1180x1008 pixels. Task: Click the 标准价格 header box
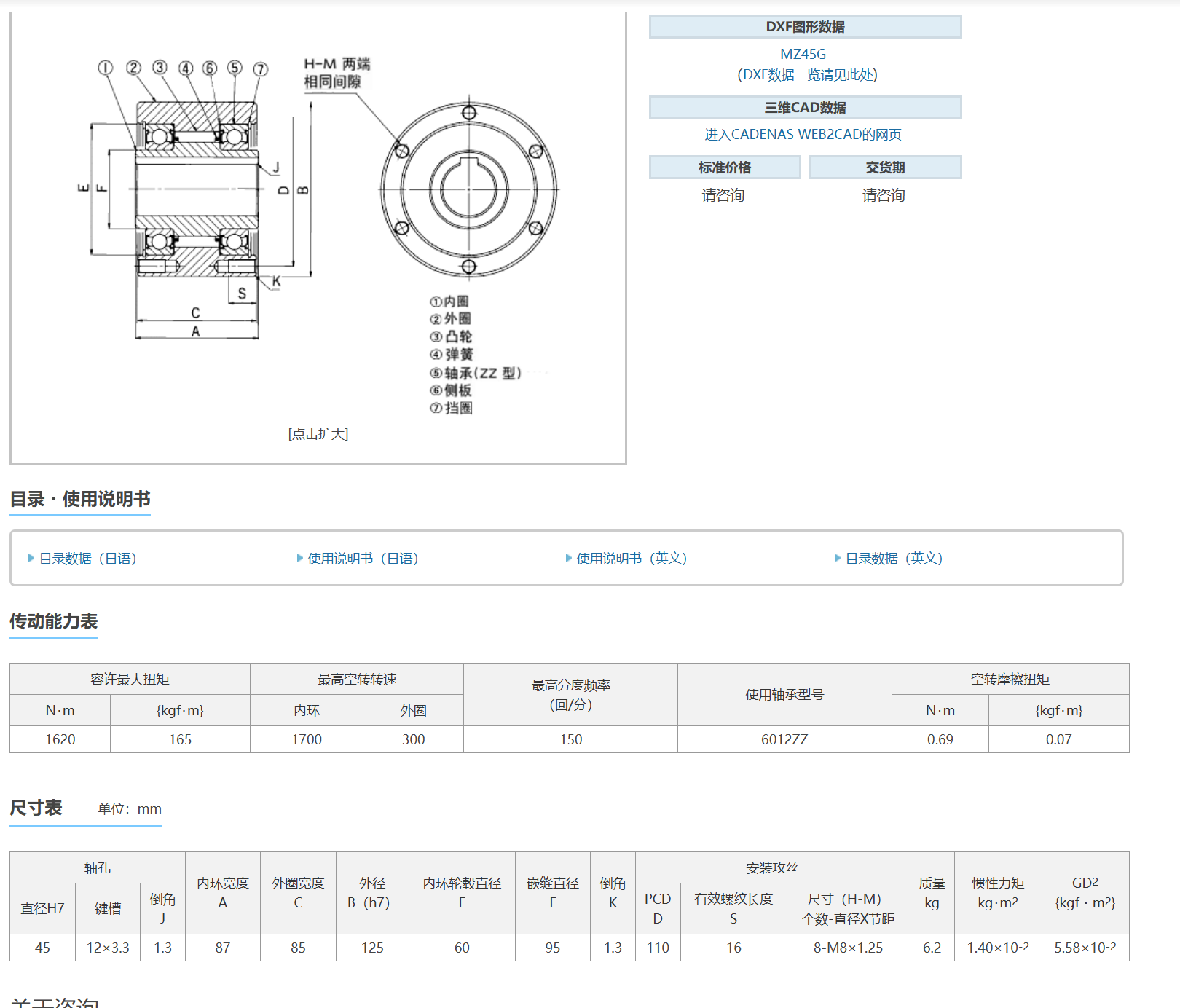pos(725,168)
